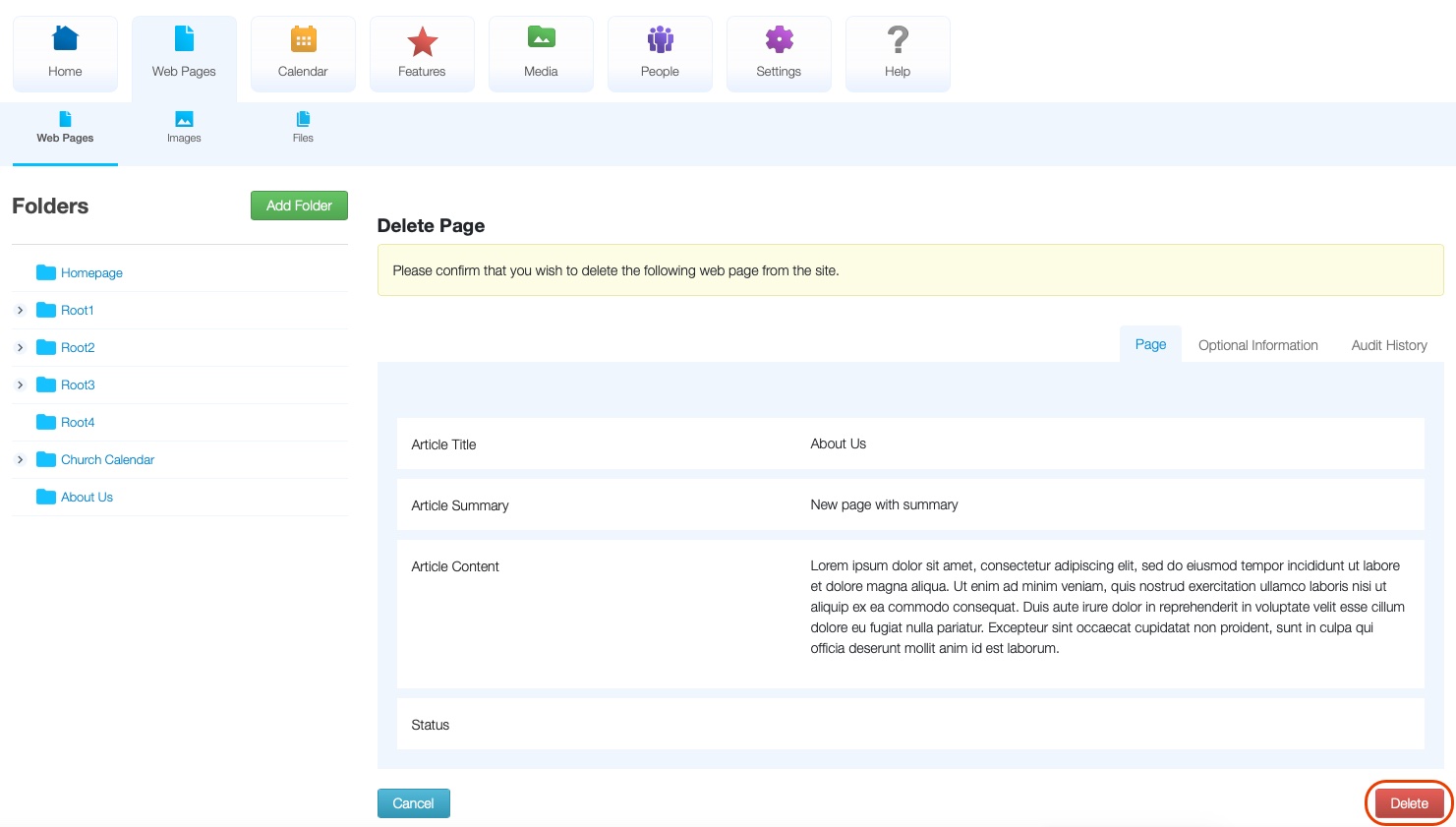Open the Media picture icon
Image resolution: width=1456 pixels, height=827 pixels.
pyautogui.click(x=541, y=37)
